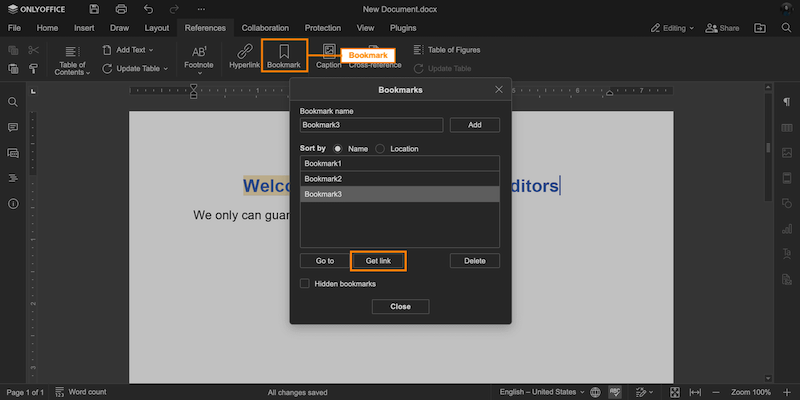Click the Save icon in title bar

click(94, 9)
